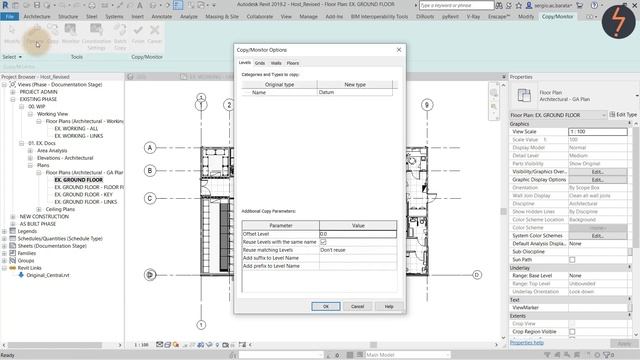Click the Sun Path icon in view control bar
Screen dimensions: 640x360
click(176, 345)
